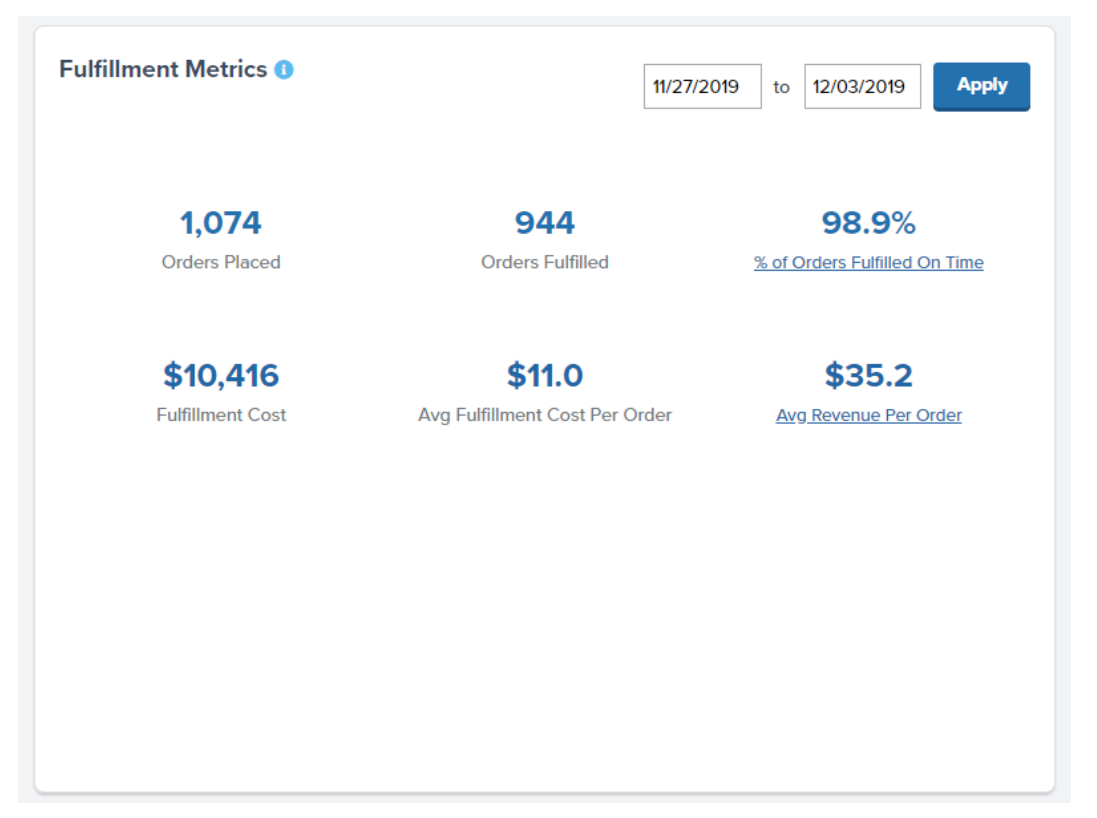Image resolution: width=1097 pixels, height=818 pixels.
Task: Click the Fulfillment Cost label
Action: [221, 415]
